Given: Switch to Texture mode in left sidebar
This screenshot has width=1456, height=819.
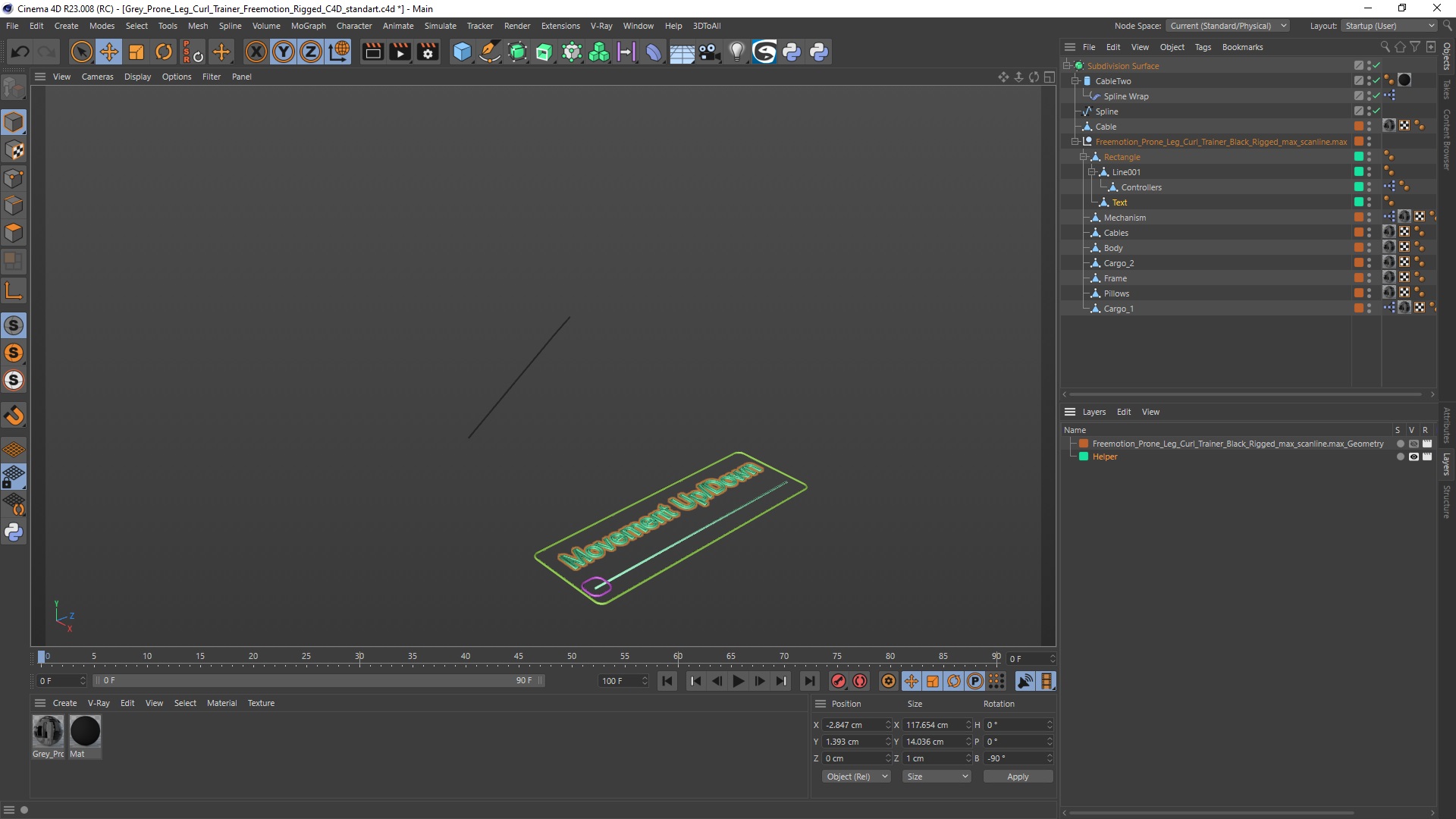Looking at the screenshot, I should (x=14, y=150).
